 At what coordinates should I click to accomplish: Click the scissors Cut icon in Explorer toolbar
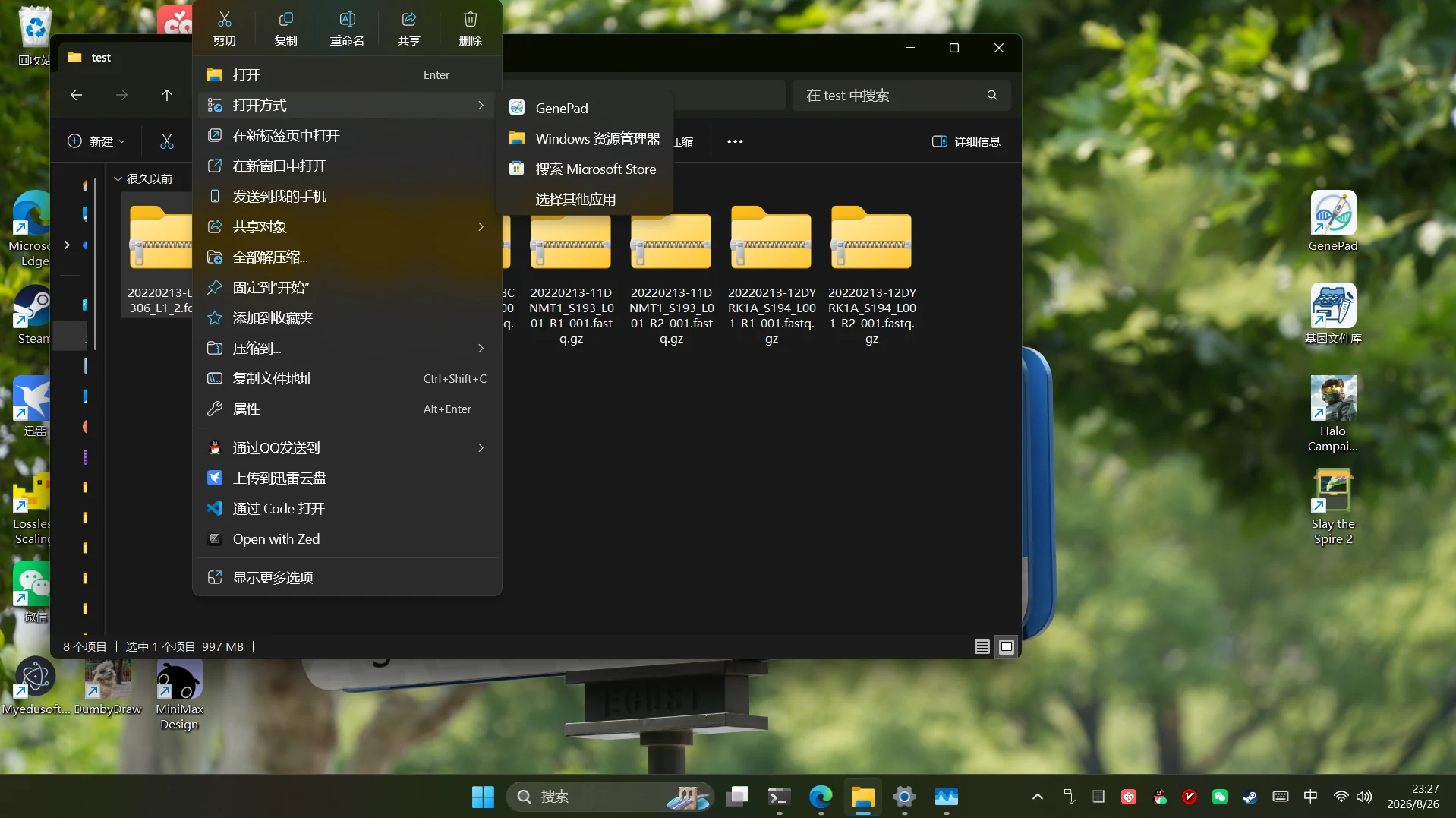tap(167, 141)
